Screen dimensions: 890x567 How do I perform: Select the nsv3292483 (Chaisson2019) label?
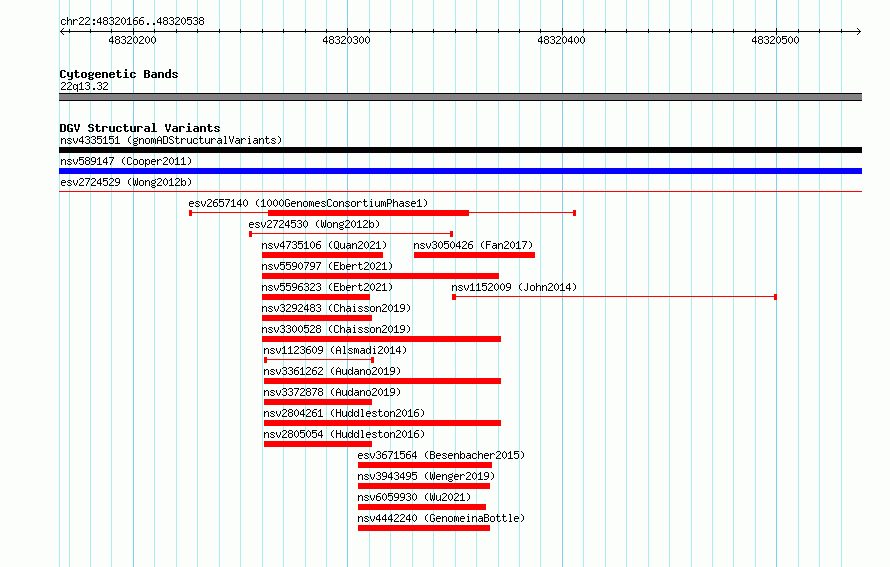(336, 308)
